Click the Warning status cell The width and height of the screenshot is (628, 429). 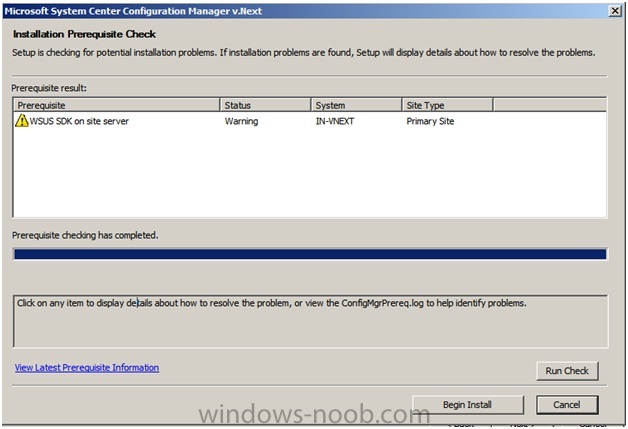241,121
